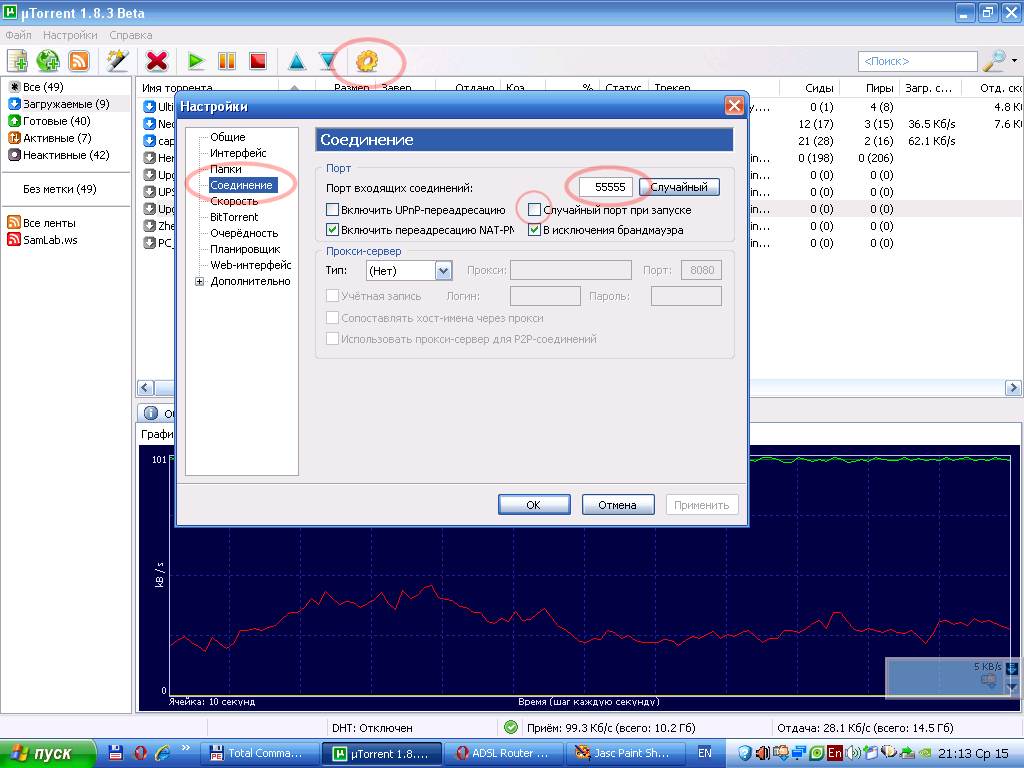
Task: Uncheck the firewall exceptions checkbox
Action: (535, 230)
